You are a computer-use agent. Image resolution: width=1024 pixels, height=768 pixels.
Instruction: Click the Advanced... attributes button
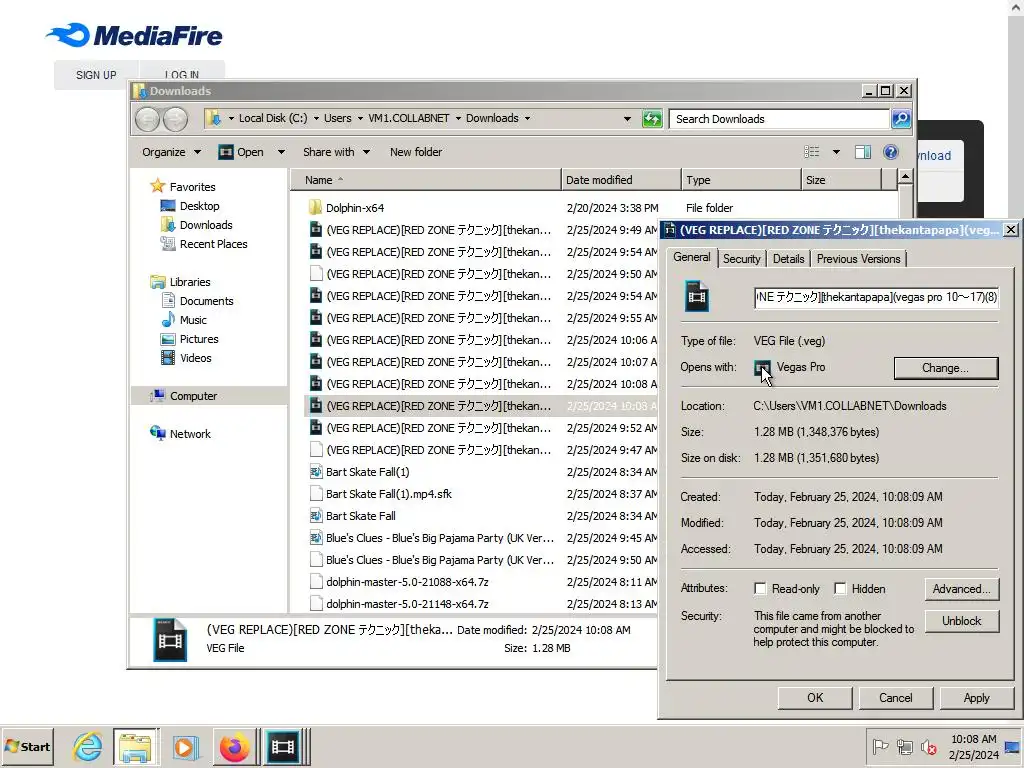point(961,588)
